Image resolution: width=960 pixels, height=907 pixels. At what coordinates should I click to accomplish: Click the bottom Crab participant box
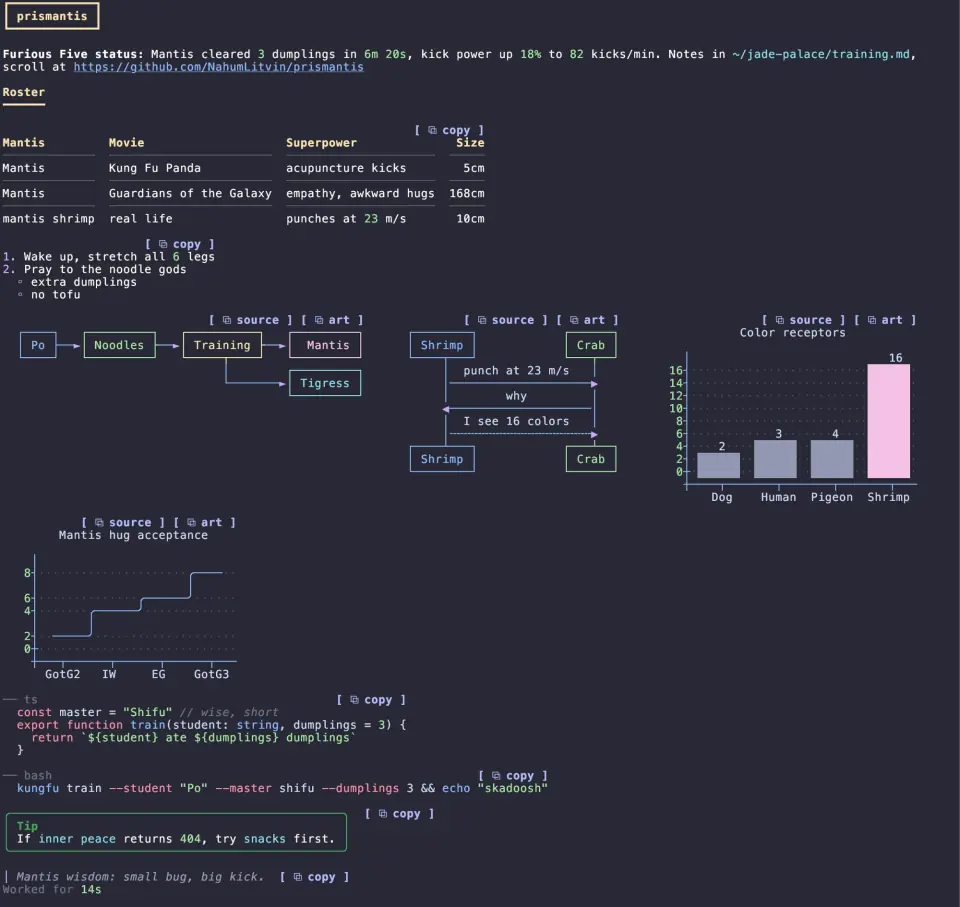(591, 459)
